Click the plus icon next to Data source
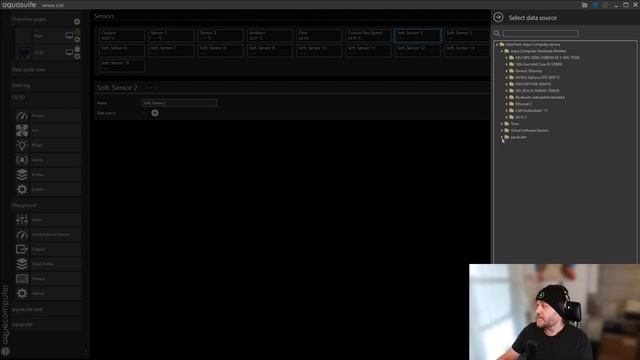The height and width of the screenshot is (360, 640). pyautogui.click(x=155, y=113)
